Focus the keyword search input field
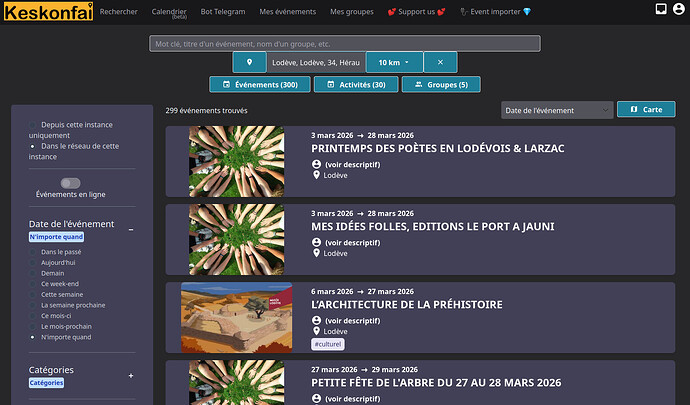The width and height of the screenshot is (690, 405). click(345, 44)
